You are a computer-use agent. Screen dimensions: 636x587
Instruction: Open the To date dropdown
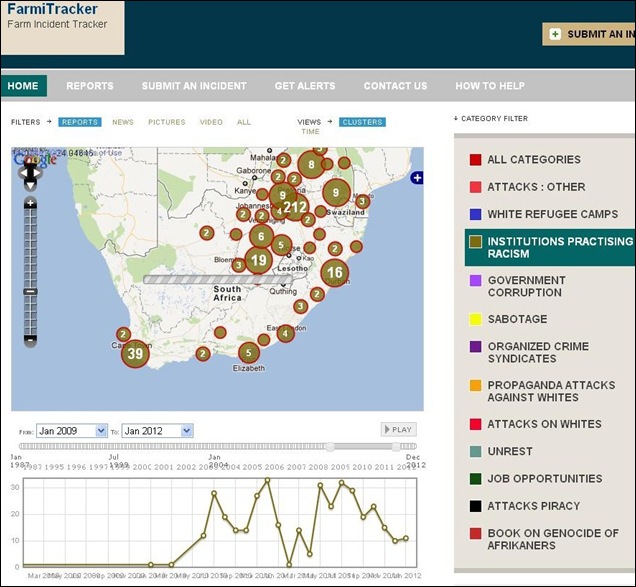(157, 430)
